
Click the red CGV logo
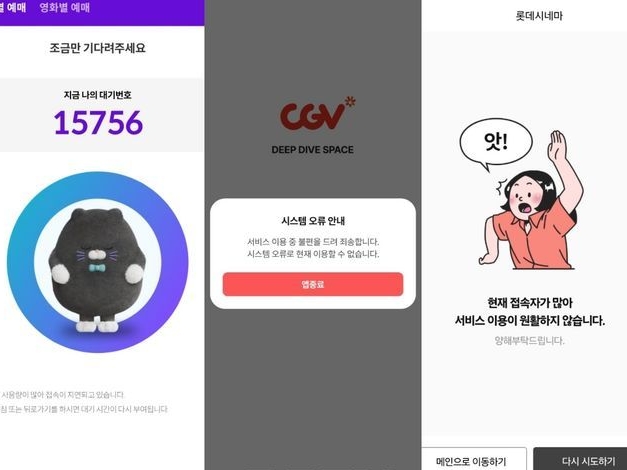(x=317, y=114)
